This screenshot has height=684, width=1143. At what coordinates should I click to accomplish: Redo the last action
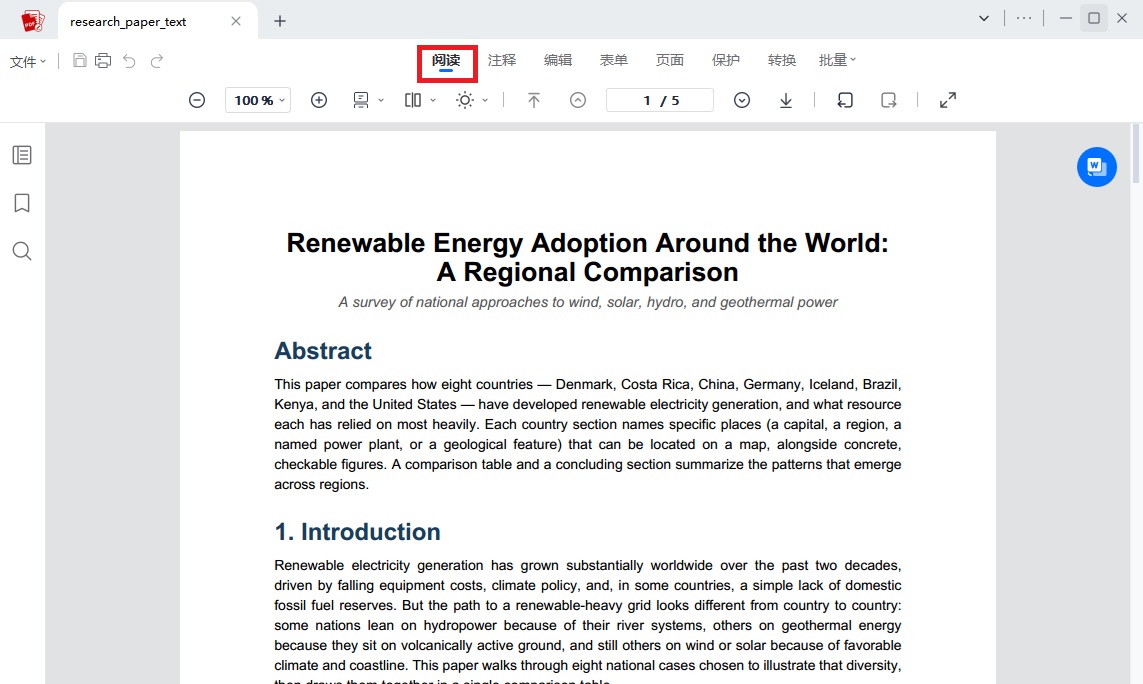click(157, 61)
